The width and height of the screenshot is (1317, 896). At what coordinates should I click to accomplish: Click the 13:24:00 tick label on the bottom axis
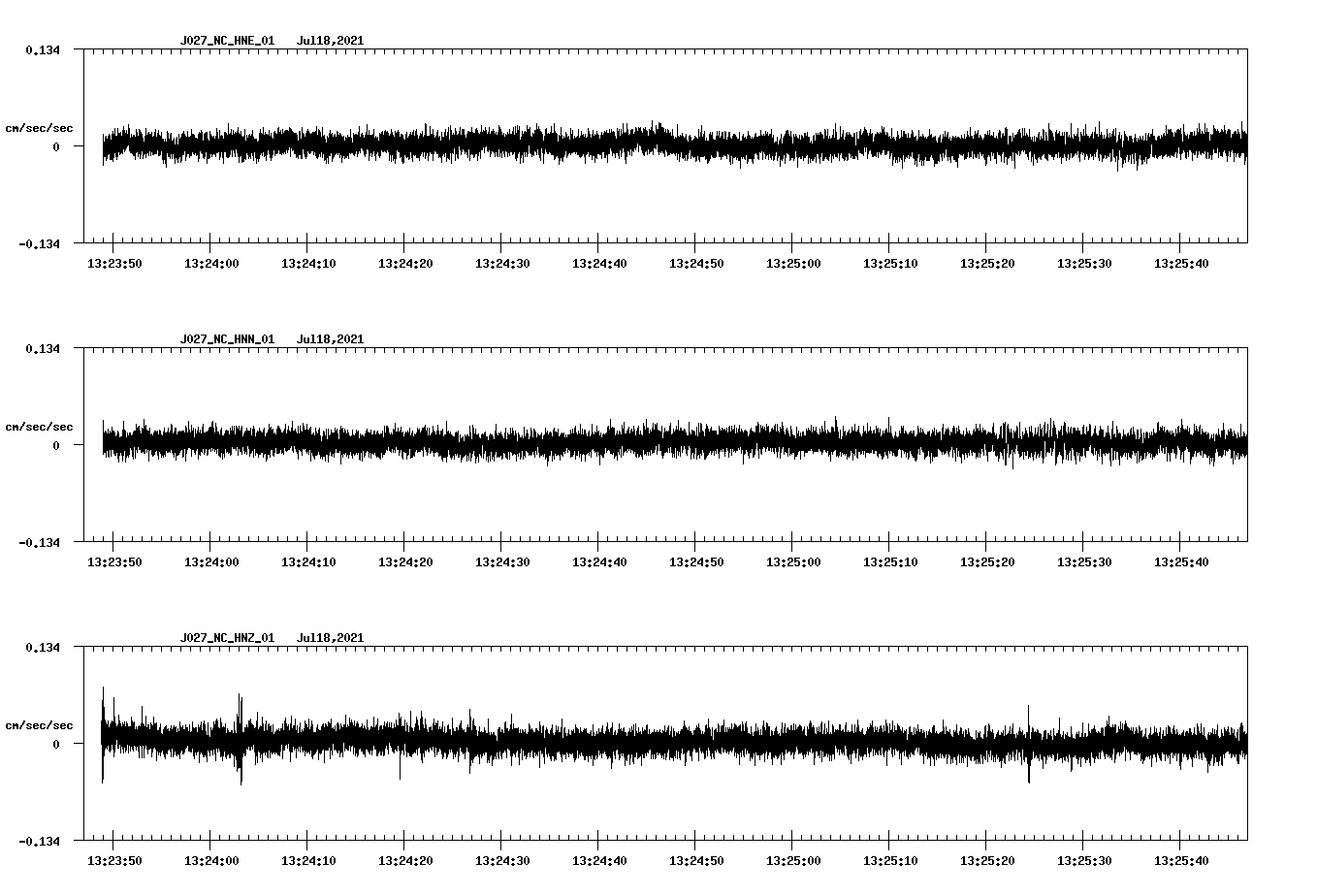tap(210, 859)
